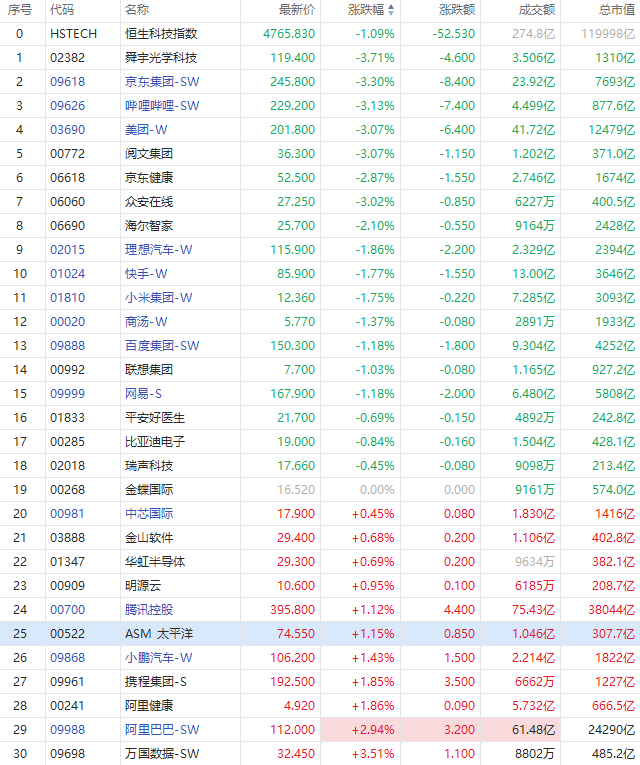640x765 pixels.
Task: Open 京东集团-SW stock link
Action: 162,81
